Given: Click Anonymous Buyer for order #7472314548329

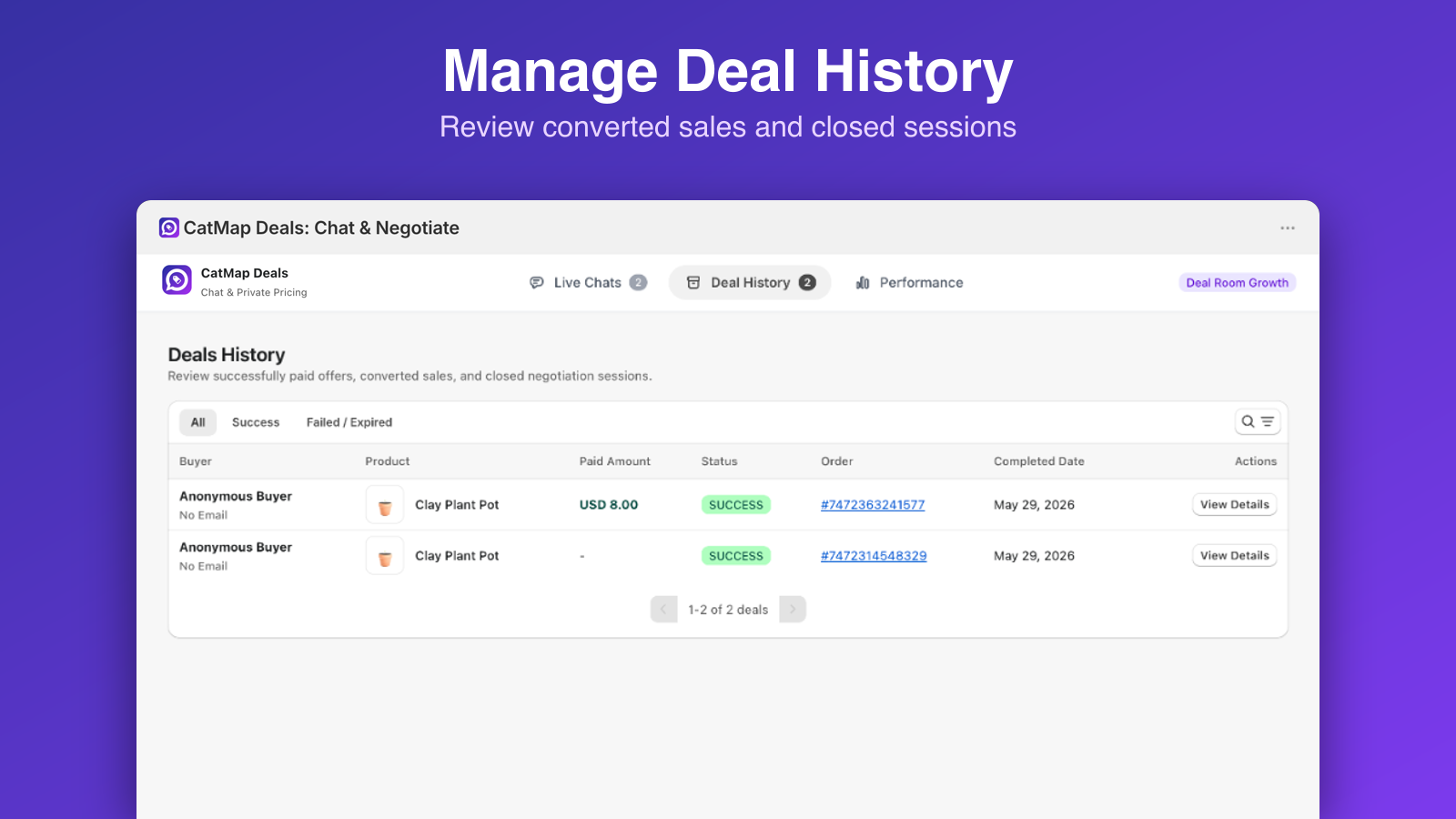Looking at the screenshot, I should tap(236, 548).
